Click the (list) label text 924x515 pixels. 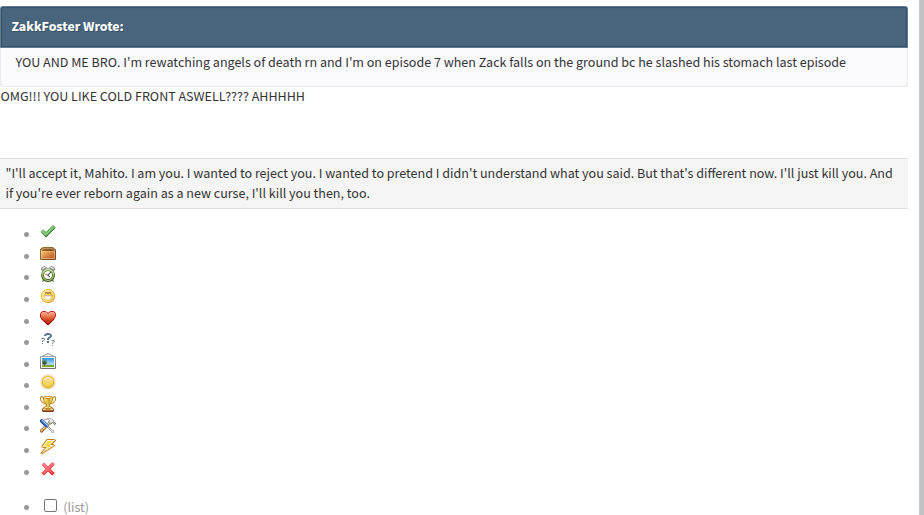[76, 507]
